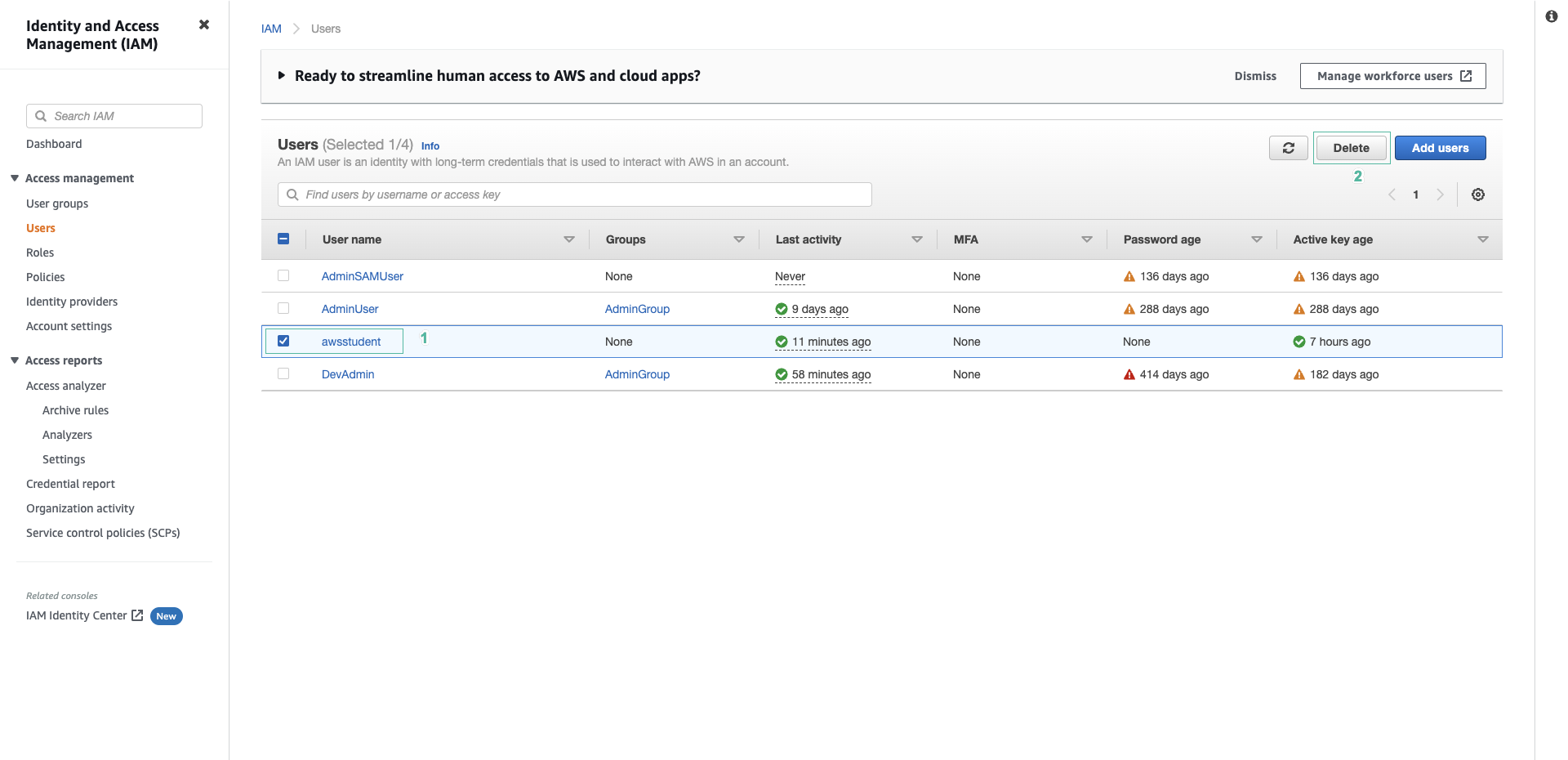1568x760 pixels.
Task: Open IAM Identity Center link
Action: pos(77,615)
